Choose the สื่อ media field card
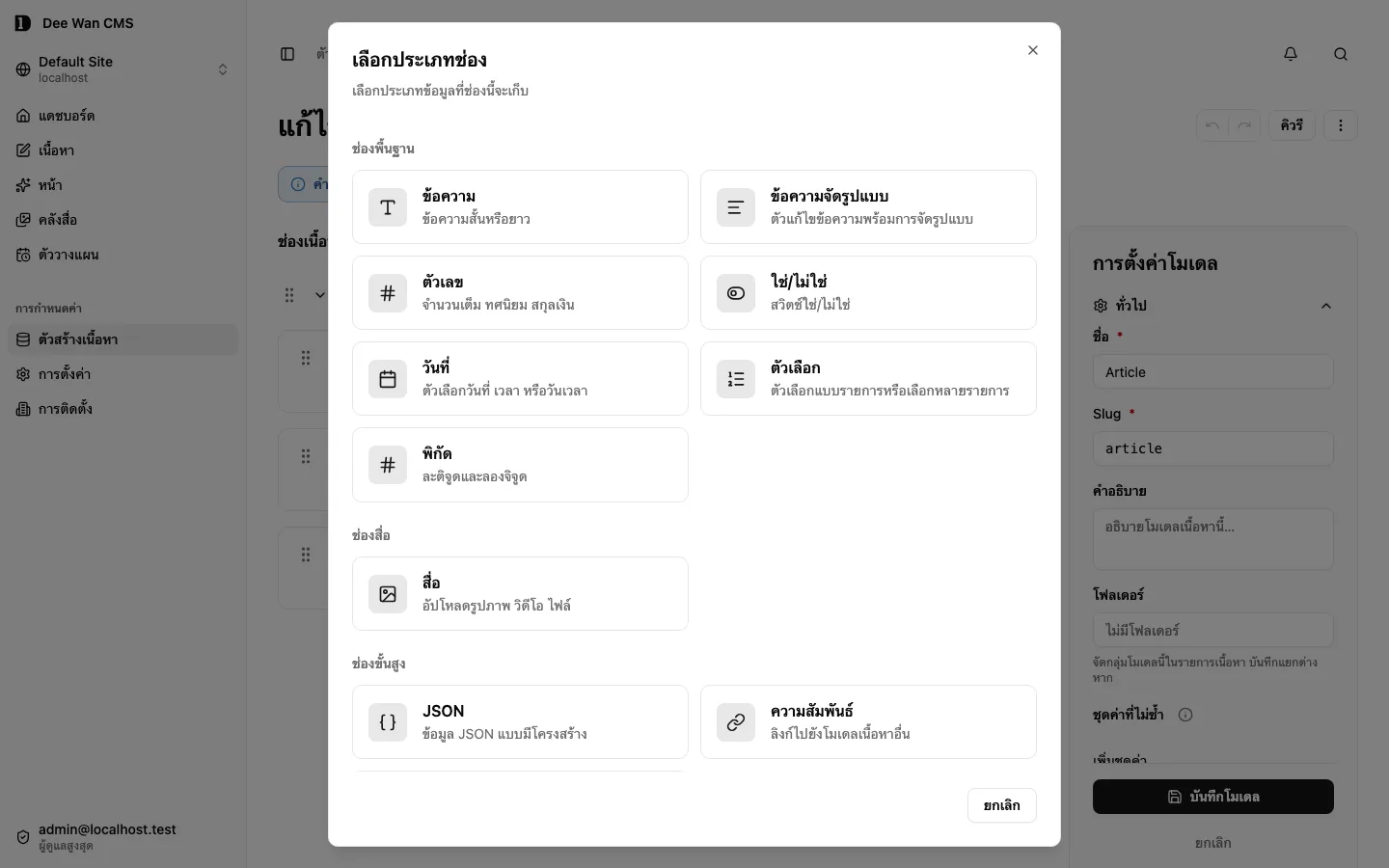This screenshot has height=868, width=1389. coord(520,594)
